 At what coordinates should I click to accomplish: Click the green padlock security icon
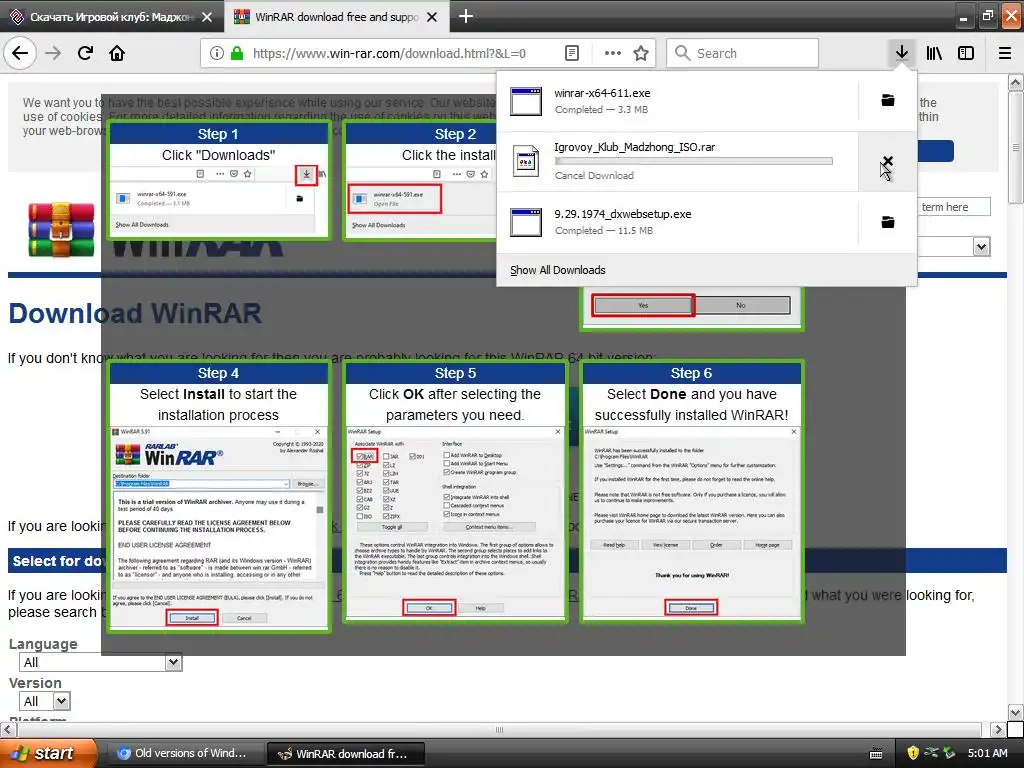[236, 53]
